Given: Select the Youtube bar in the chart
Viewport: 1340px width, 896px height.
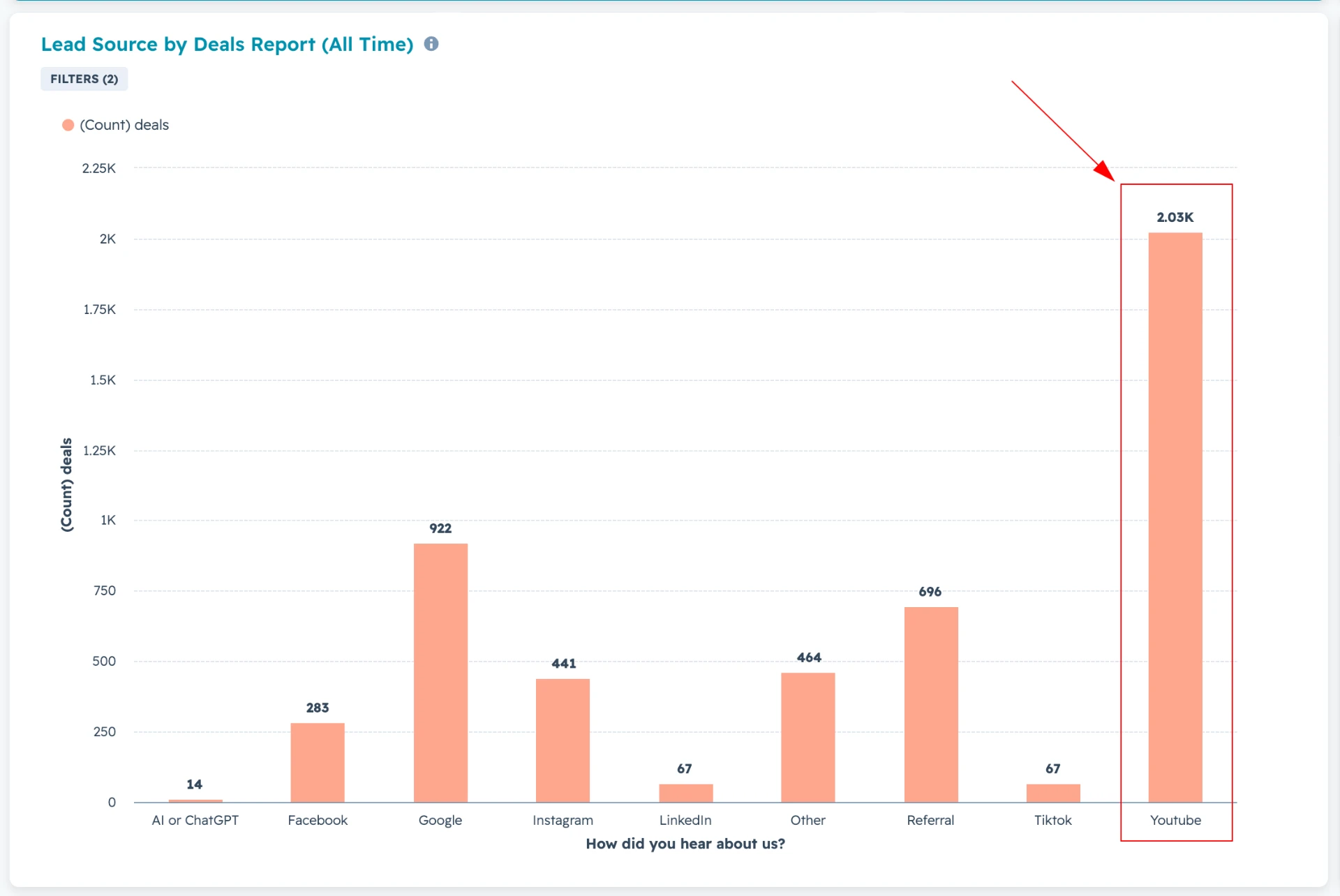Looking at the screenshot, I should (x=1175, y=517).
